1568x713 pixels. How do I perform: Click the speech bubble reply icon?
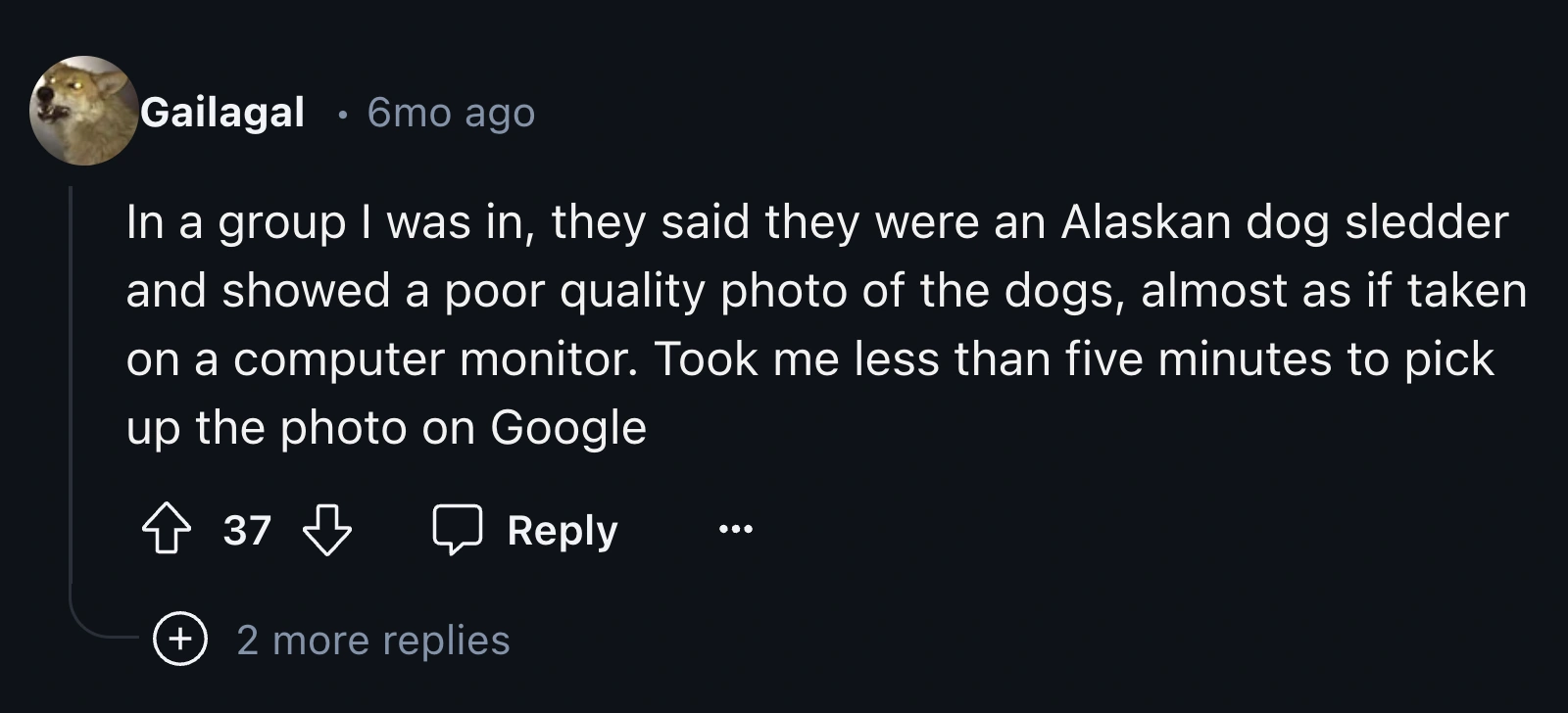[458, 530]
